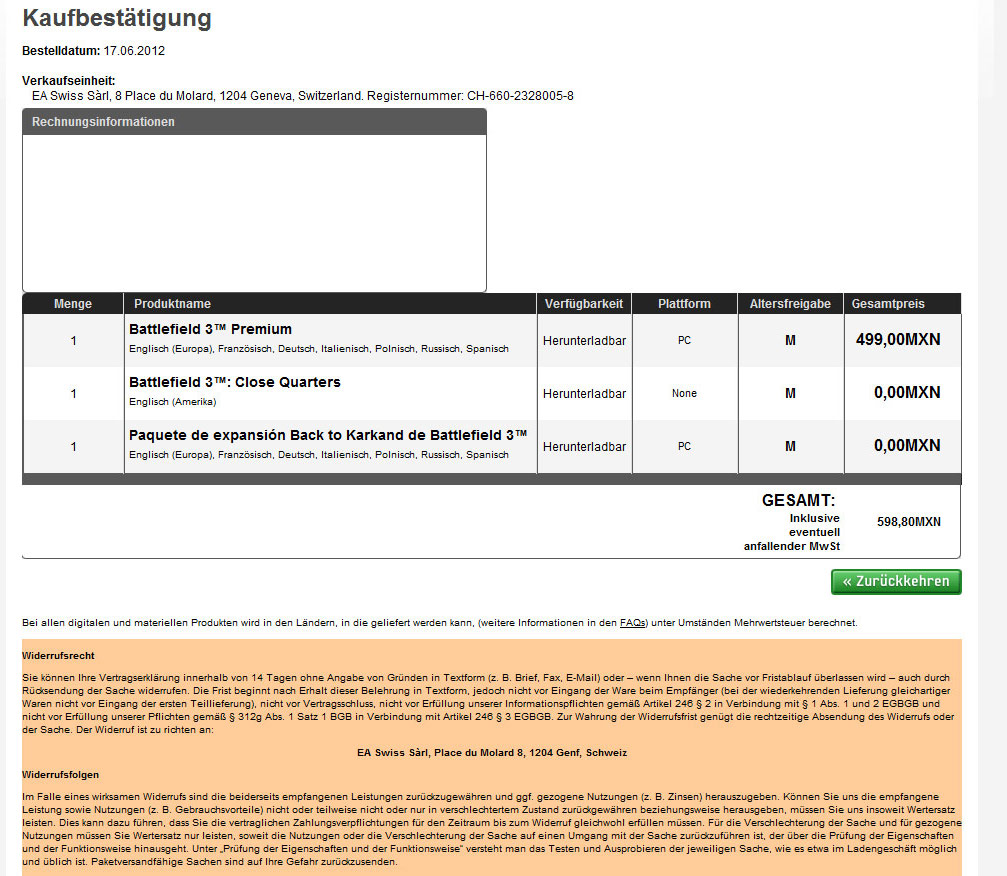Select Battlefield 3: Close Quarters product name
This screenshot has width=1007, height=876.
click(x=234, y=382)
